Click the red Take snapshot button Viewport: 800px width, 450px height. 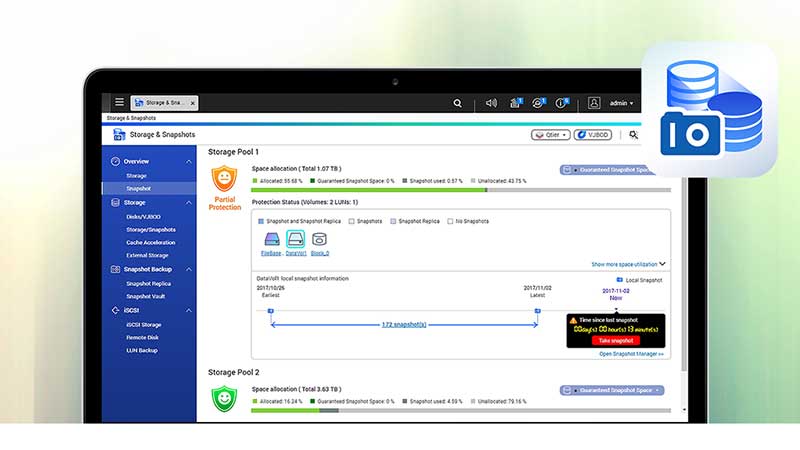616,341
